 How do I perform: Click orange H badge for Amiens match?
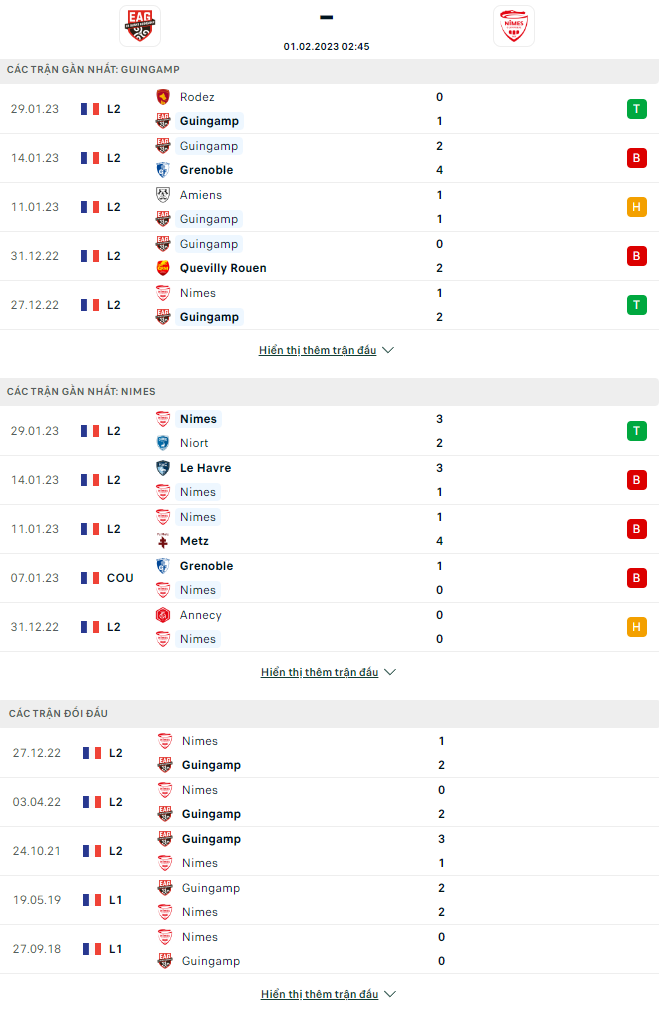pos(636,207)
